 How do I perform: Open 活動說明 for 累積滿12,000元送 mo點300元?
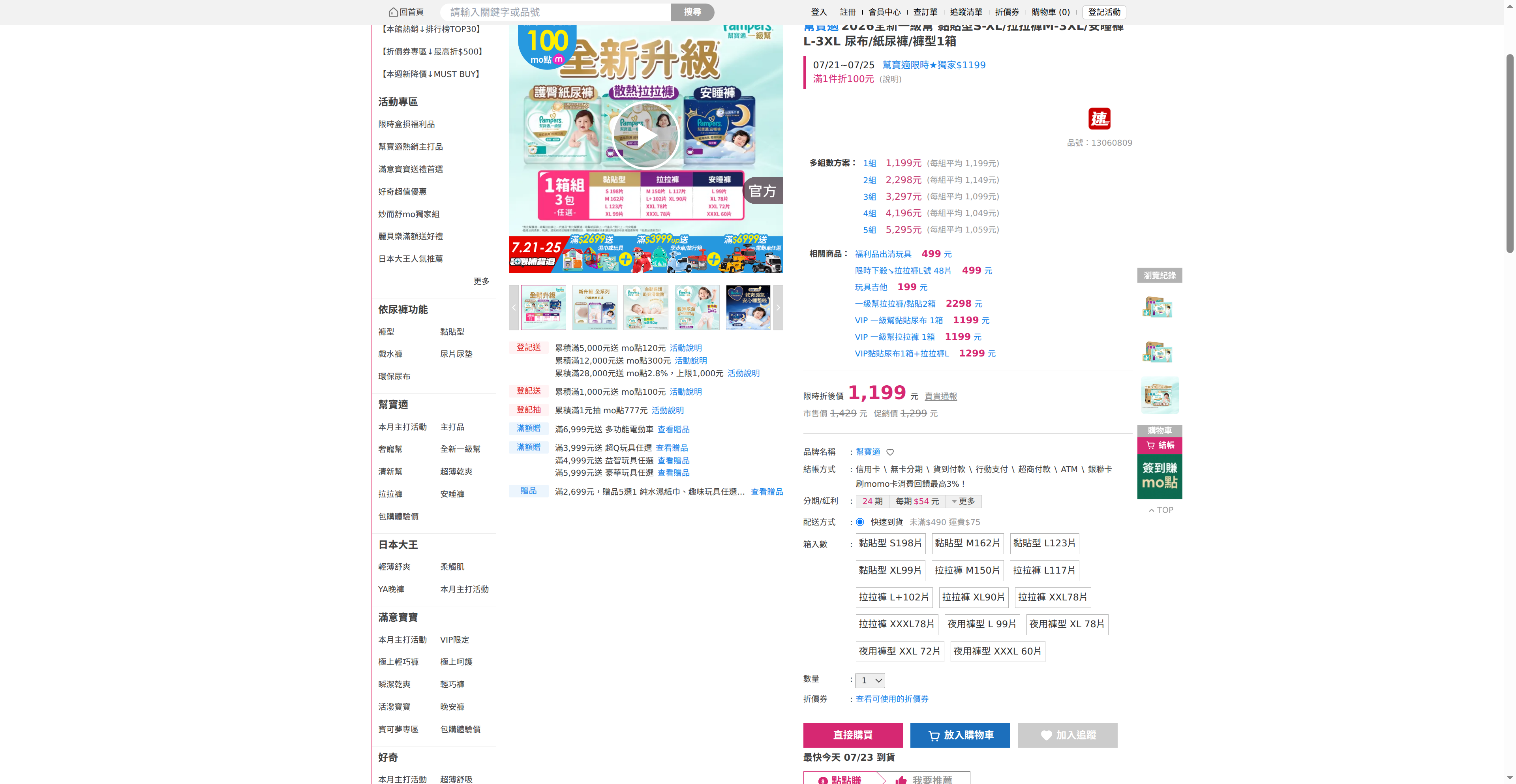tap(690, 361)
